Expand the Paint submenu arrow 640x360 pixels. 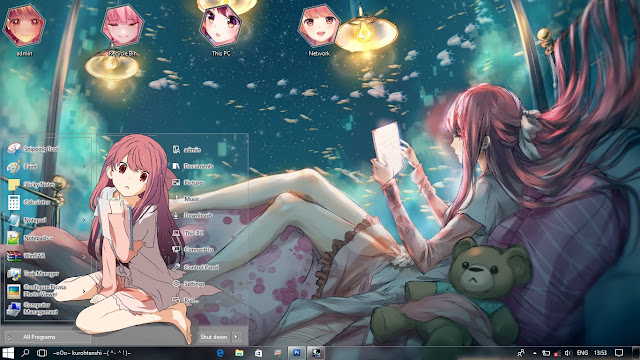click(84, 167)
